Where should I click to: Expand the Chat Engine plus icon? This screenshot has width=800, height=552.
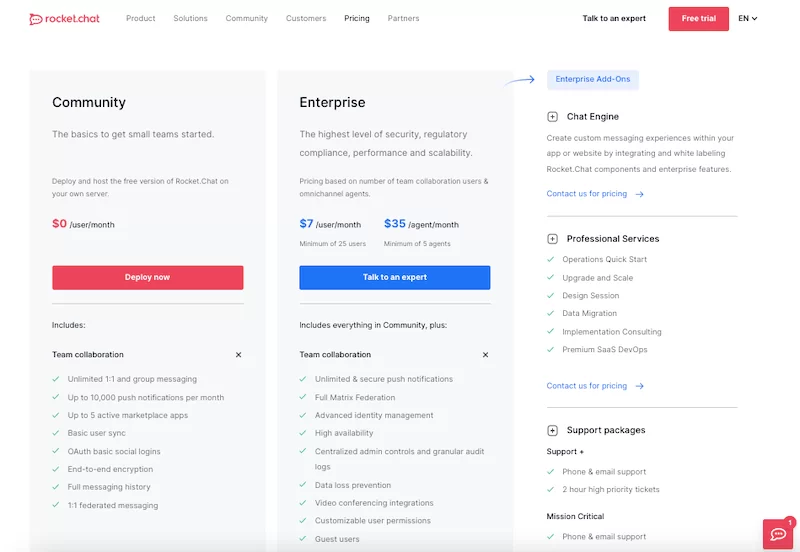tap(552, 117)
